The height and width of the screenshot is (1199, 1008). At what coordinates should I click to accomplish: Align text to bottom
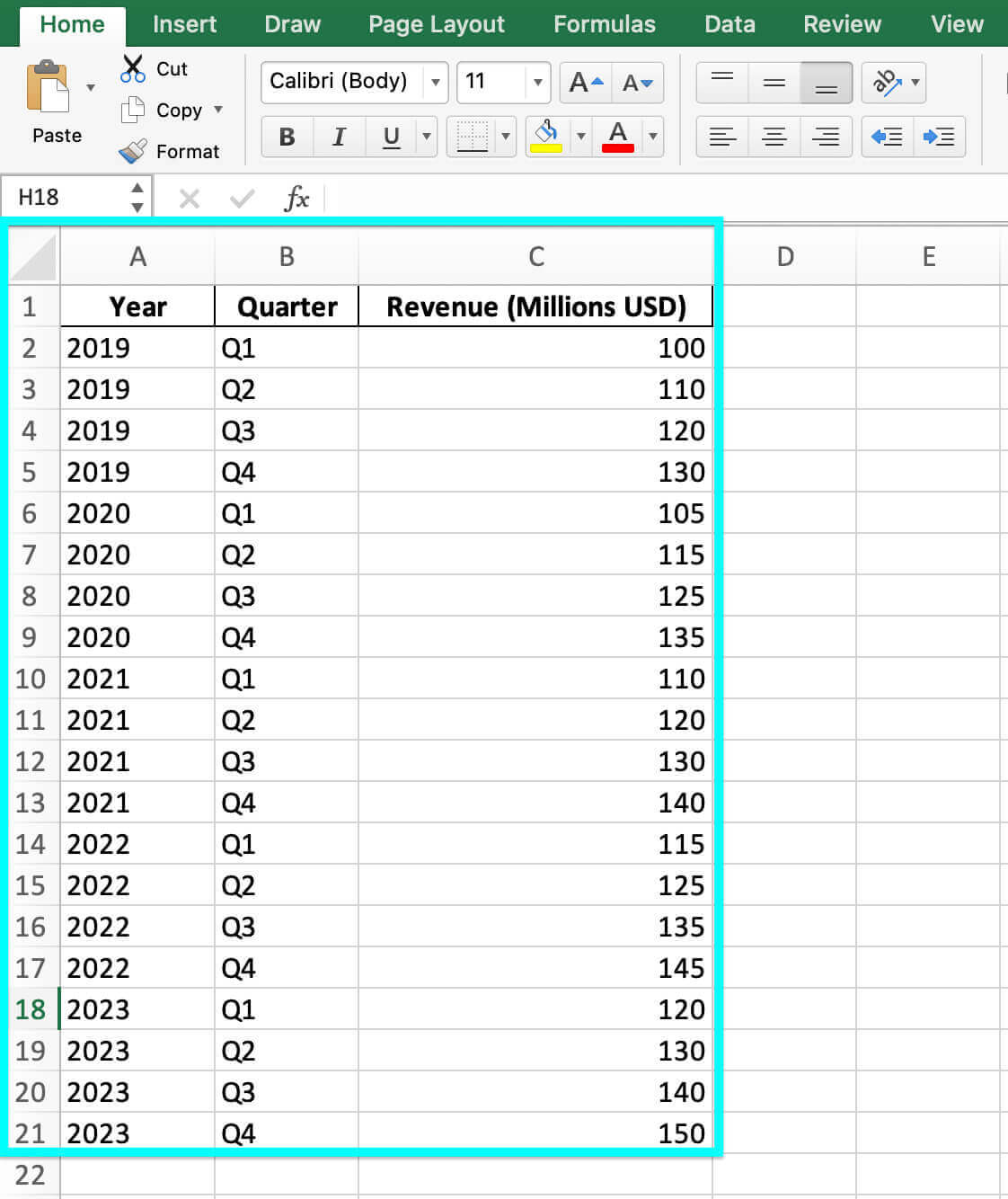tap(826, 83)
